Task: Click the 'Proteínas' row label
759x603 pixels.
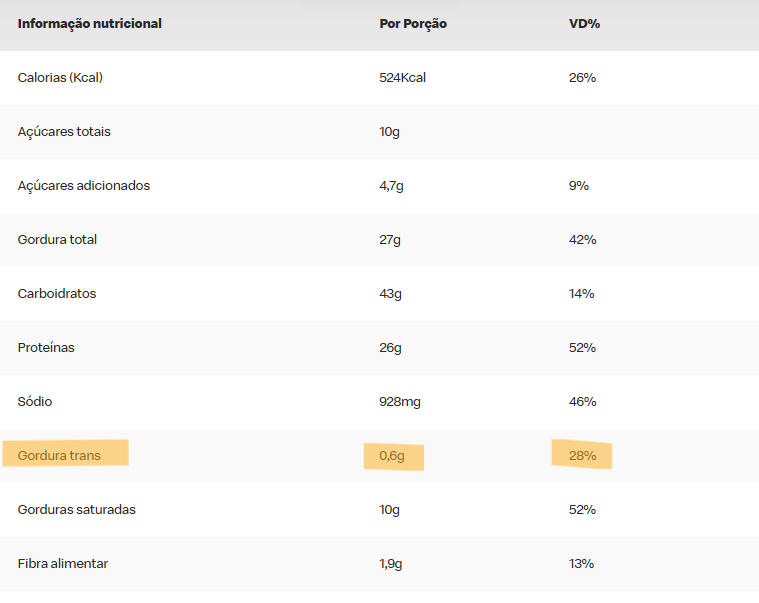Action: [x=46, y=348]
